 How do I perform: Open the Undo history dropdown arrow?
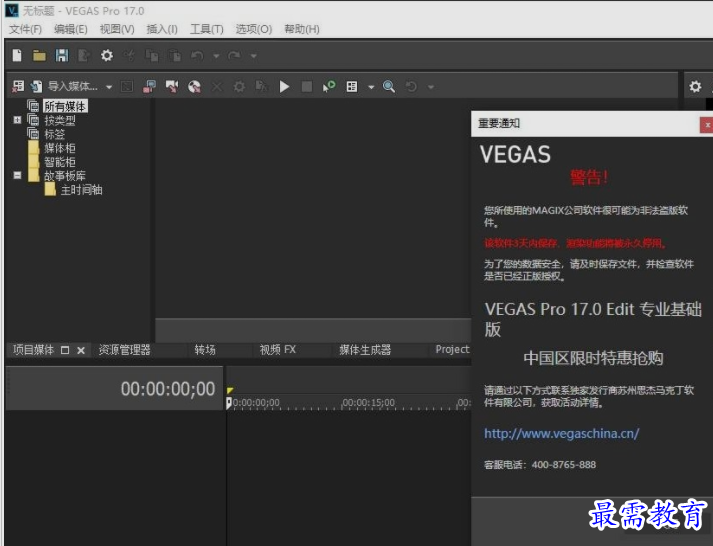(216, 56)
